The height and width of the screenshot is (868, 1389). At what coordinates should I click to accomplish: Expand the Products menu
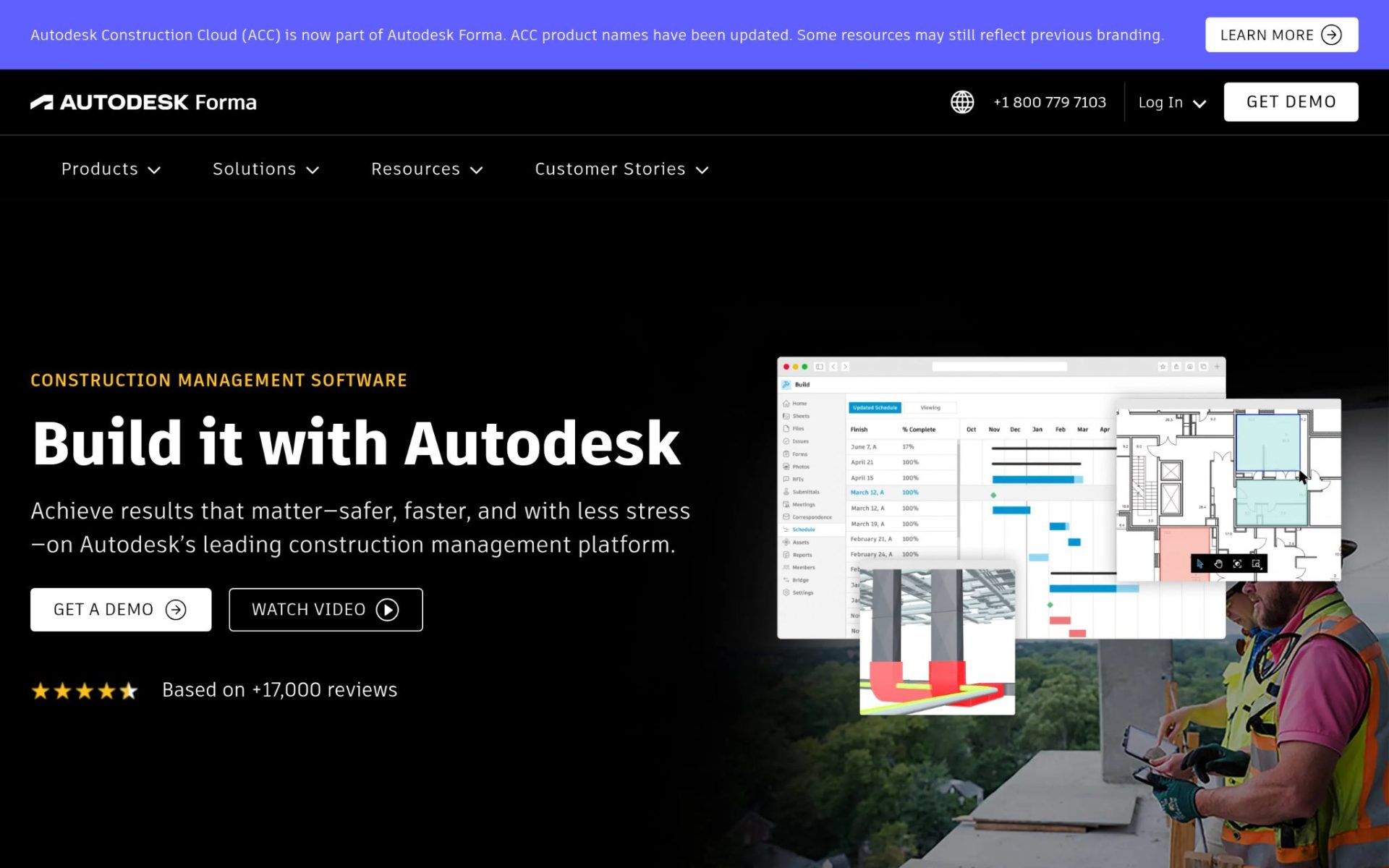111,169
